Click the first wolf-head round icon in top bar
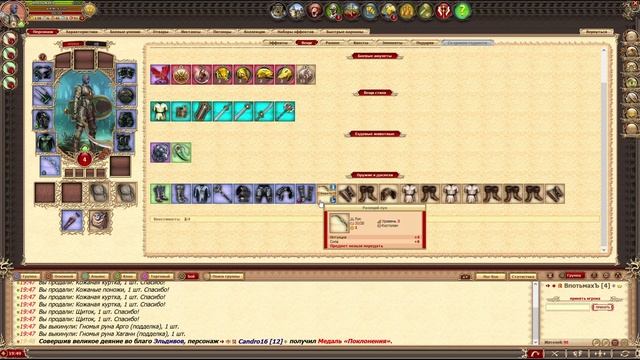This screenshot has height=360, width=640. [279, 11]
